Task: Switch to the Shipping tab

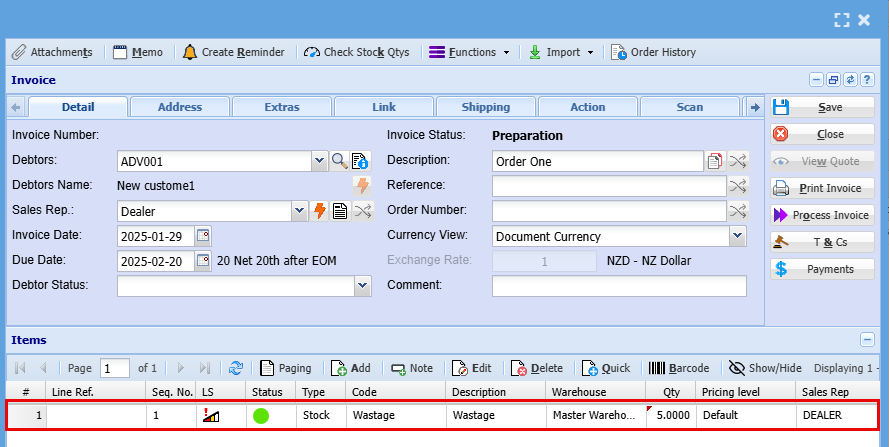Action: click(486, 107)
